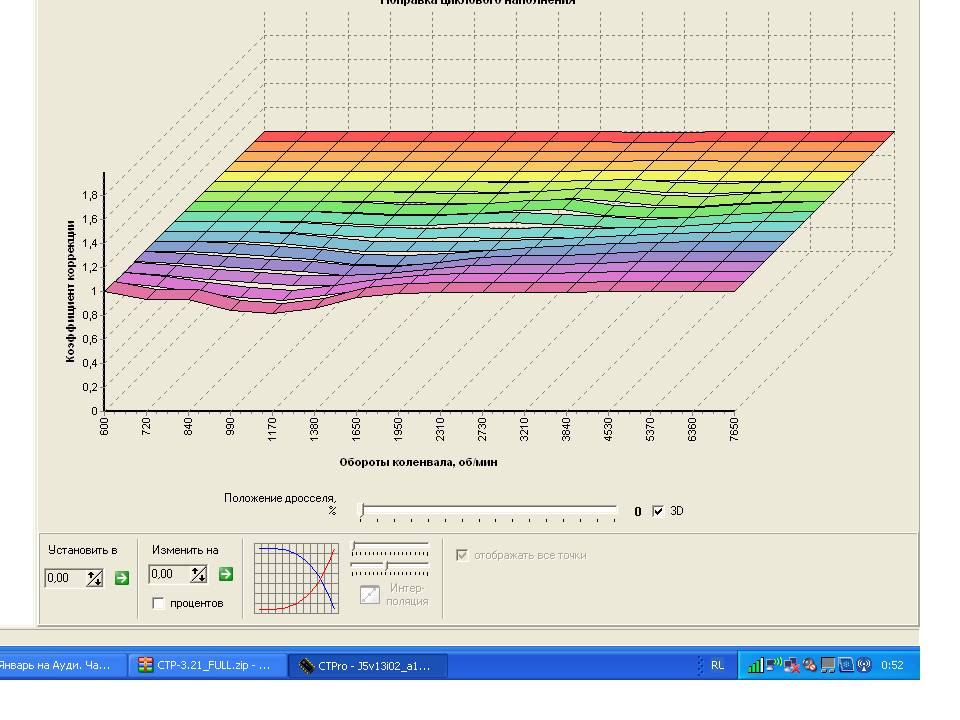Click the Установить в value stepper arrows

[x=94, y=578]
